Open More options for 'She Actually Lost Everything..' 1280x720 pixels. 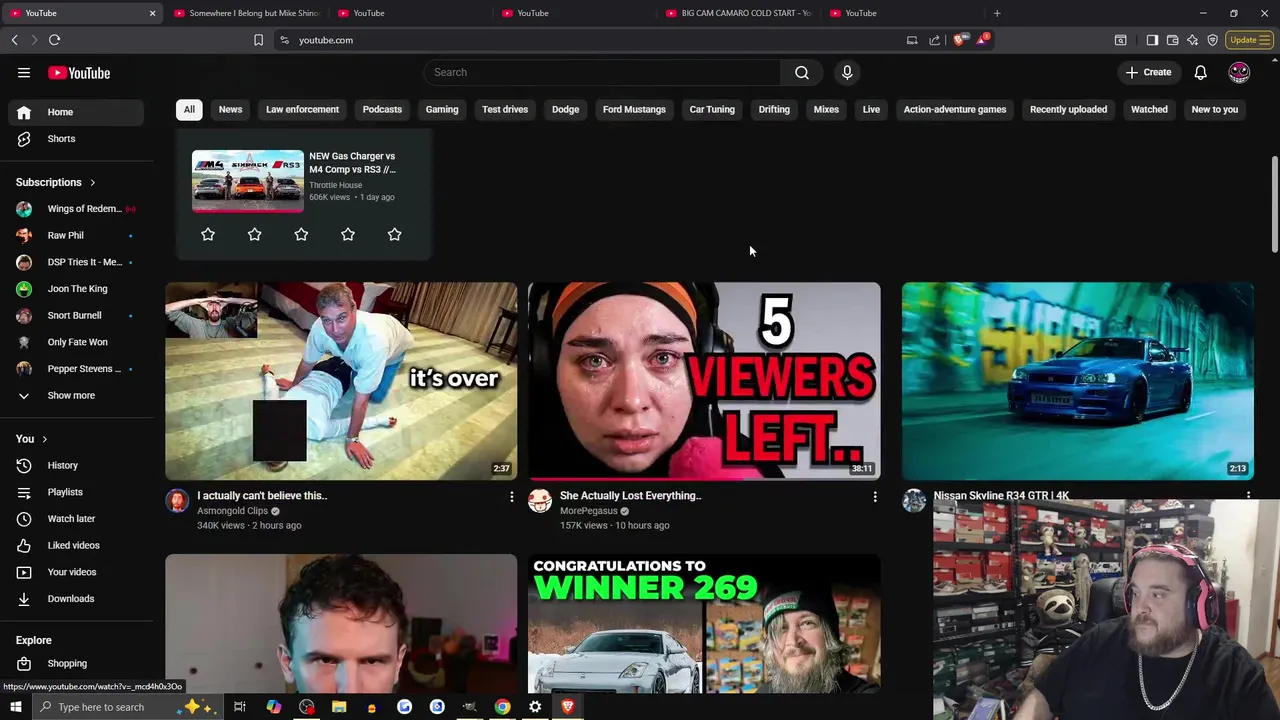(x=875, y=496)
